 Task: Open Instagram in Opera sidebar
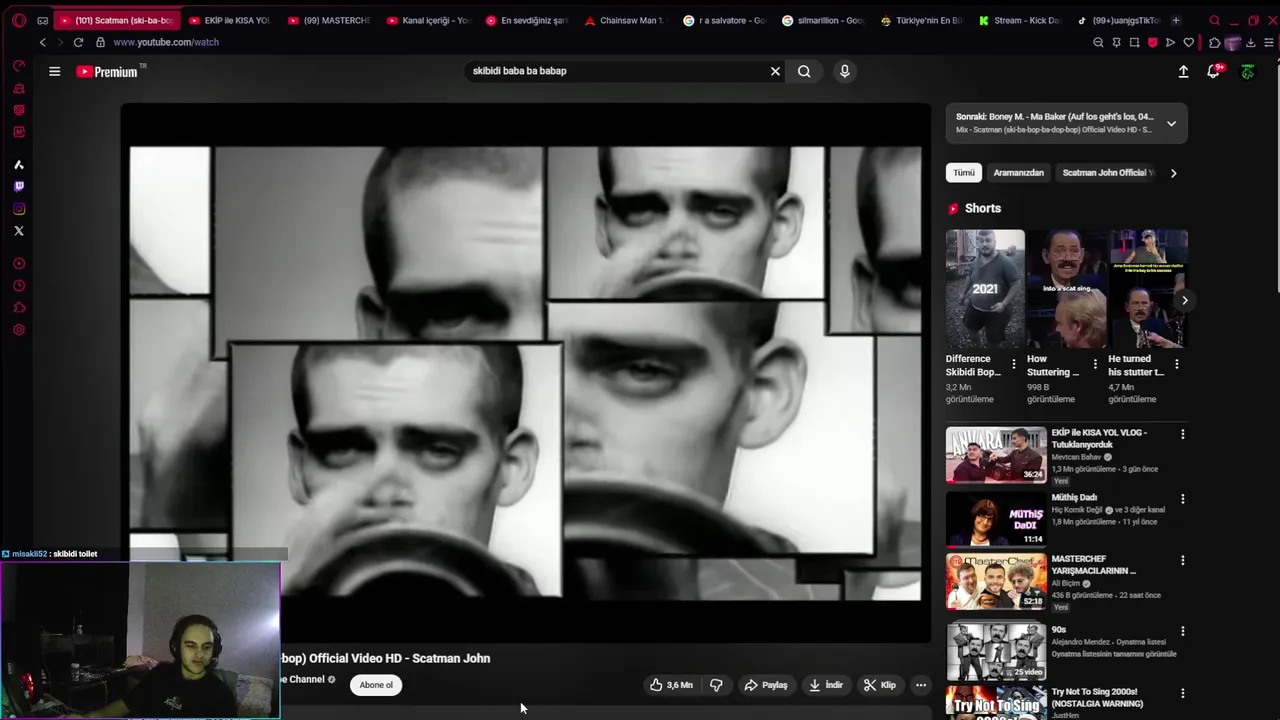(x=19, y=209)
